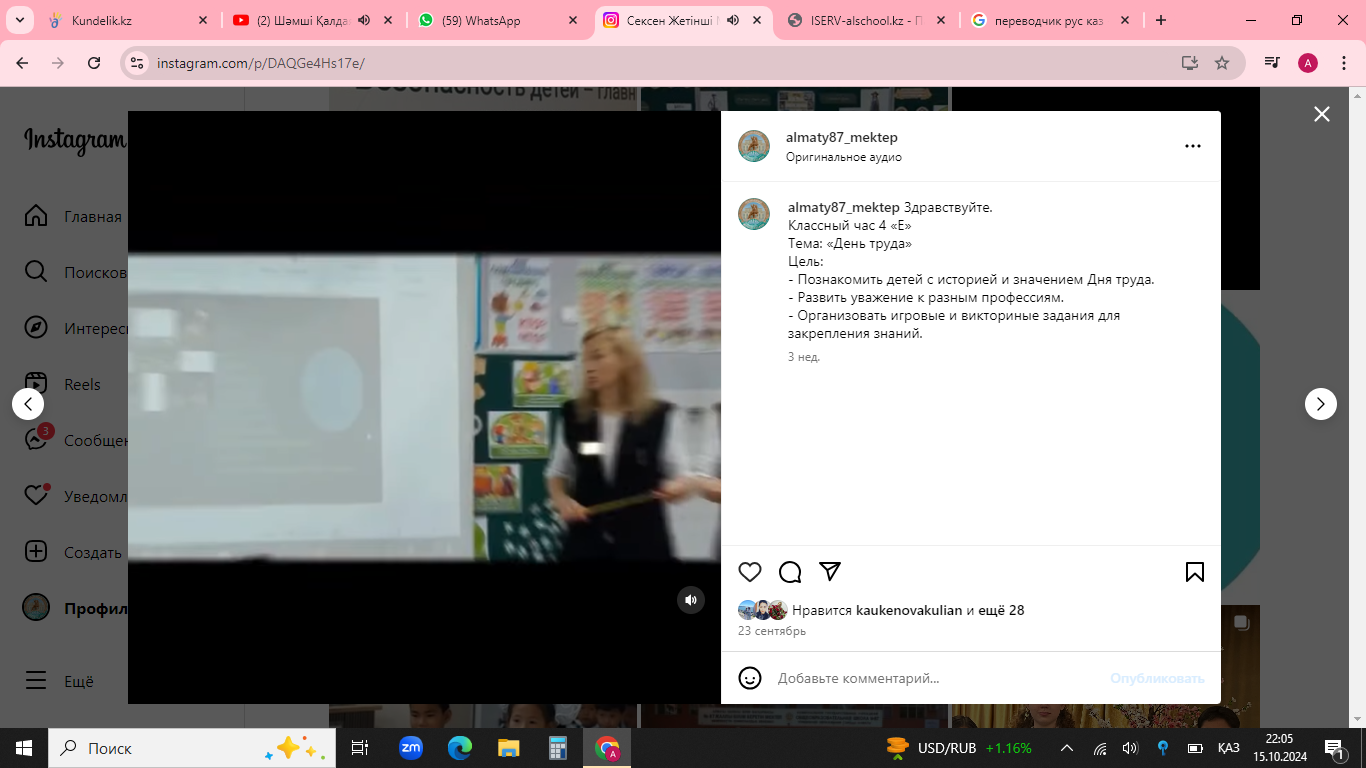The image size is (1366, 768).
Task: Mute the Instagram tab speaker icon
Action: pos(733,20)
